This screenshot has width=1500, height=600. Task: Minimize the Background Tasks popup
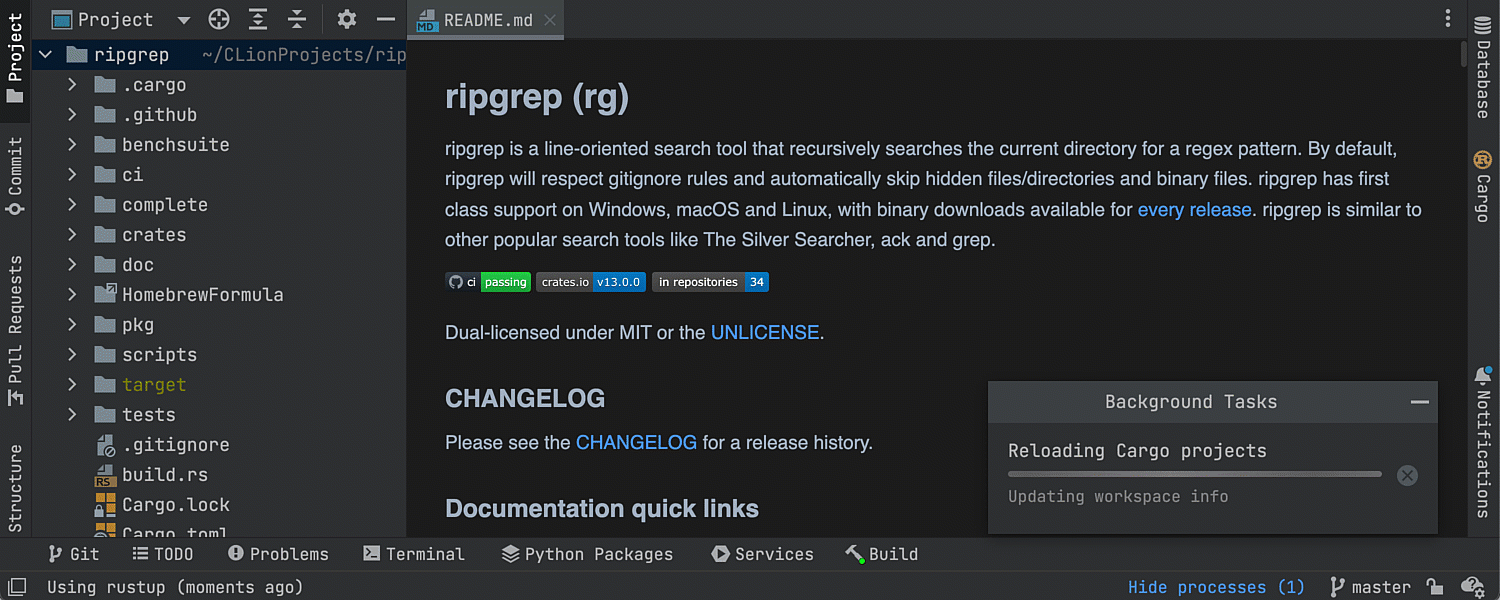click(1419, 402)
